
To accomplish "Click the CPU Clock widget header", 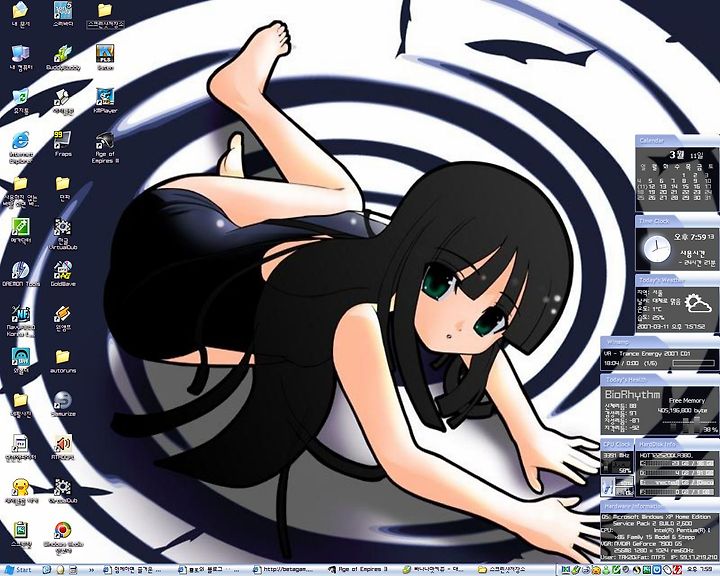I will [x=617, y=444].
